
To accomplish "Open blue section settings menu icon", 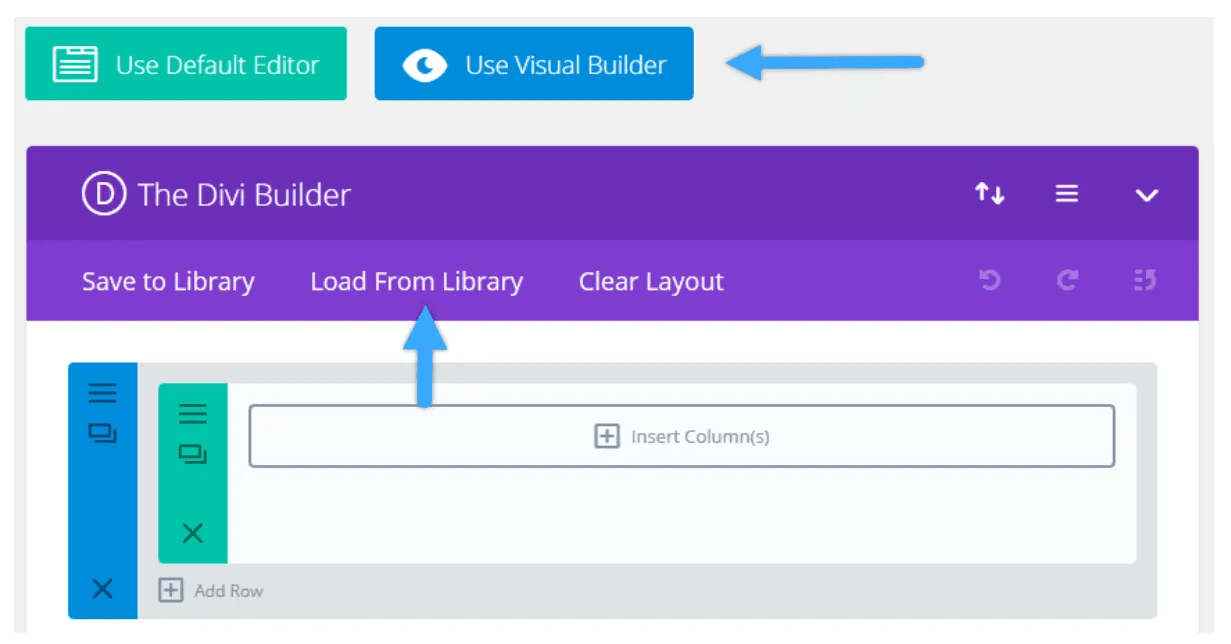I will pos(102,393).
